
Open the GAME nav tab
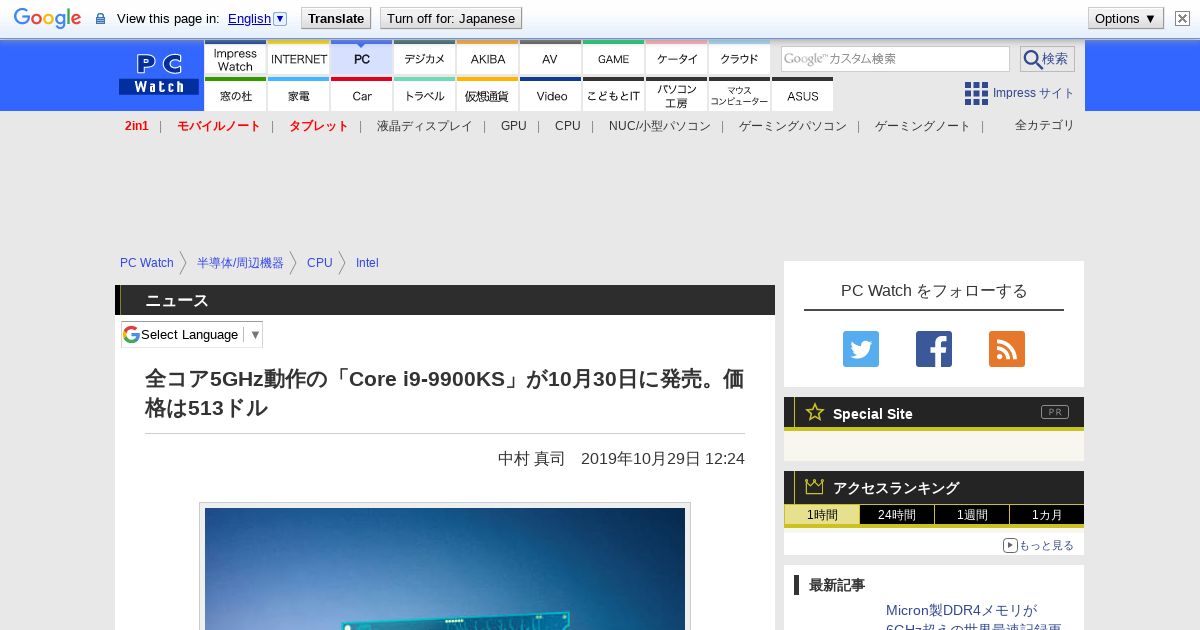point(613,59)
